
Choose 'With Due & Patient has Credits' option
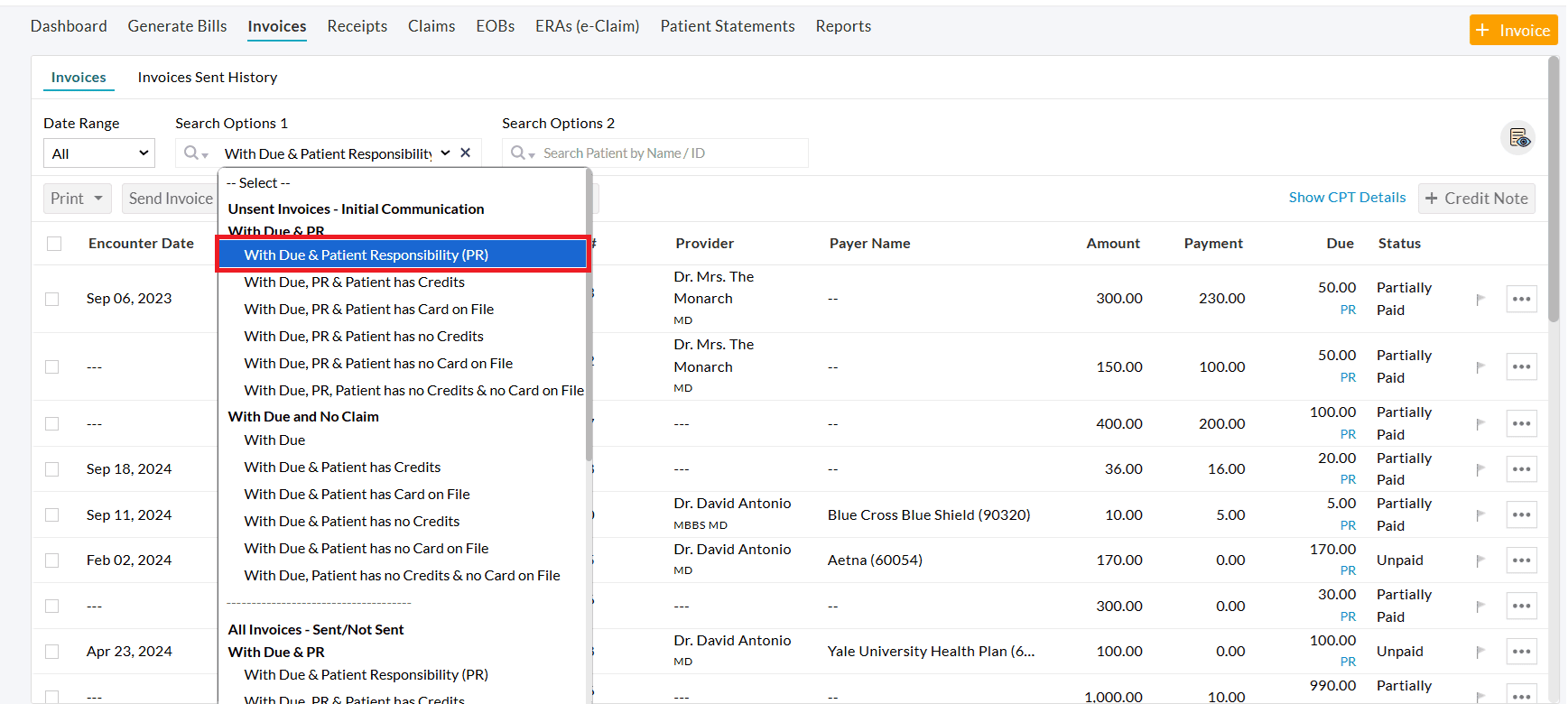tap(342, 468)
